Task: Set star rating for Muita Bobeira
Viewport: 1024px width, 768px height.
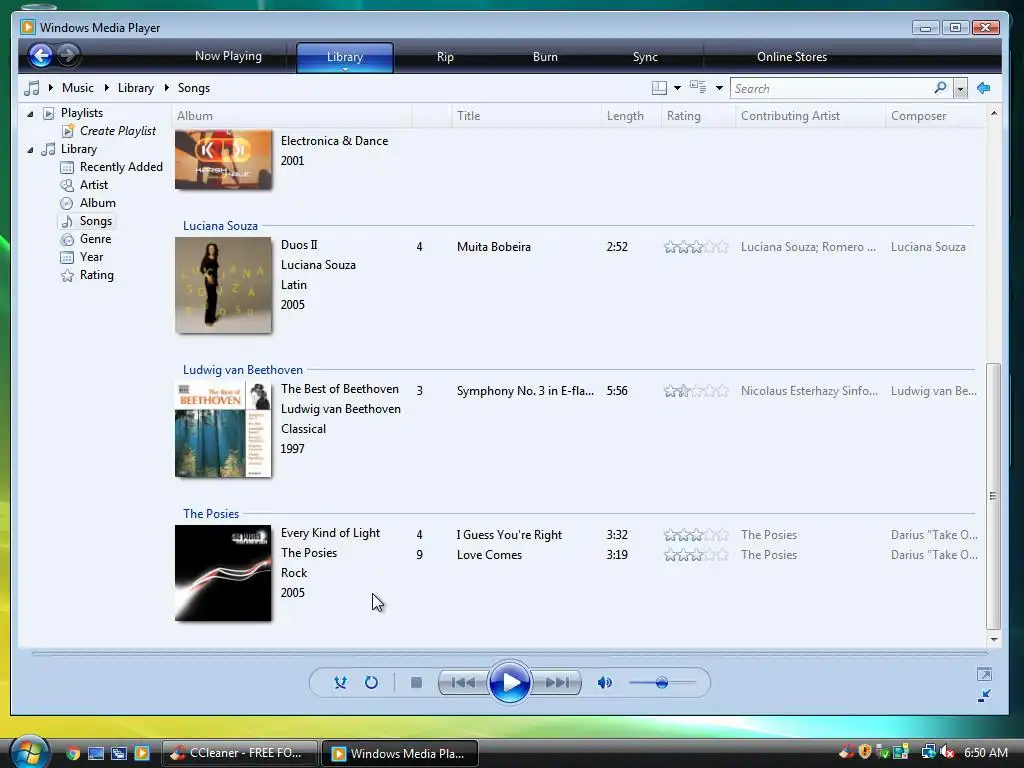Action: [x=696, y=247]
